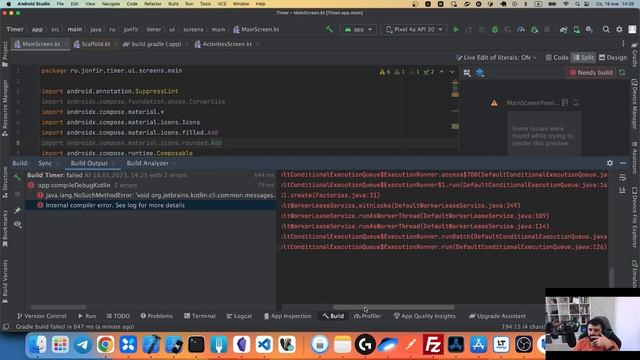The image size is (640, 360).
Task: Open more tabs options kebab menu
Action: tap(623, 44)
